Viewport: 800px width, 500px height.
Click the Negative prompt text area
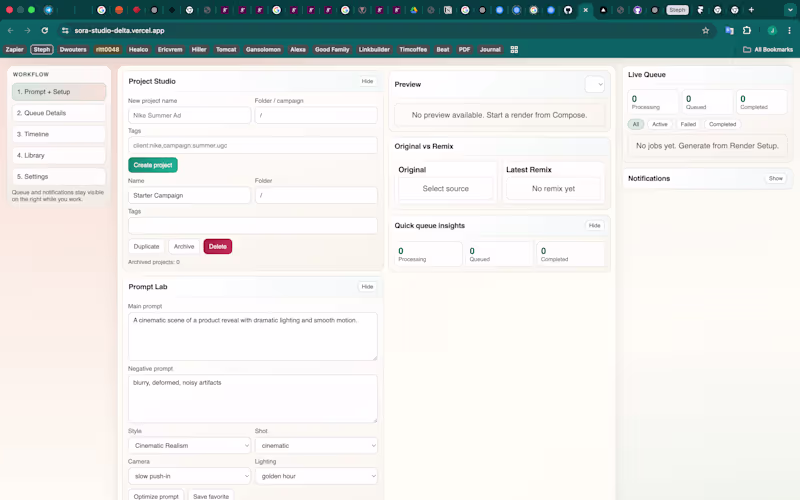[x=253, y=398]
